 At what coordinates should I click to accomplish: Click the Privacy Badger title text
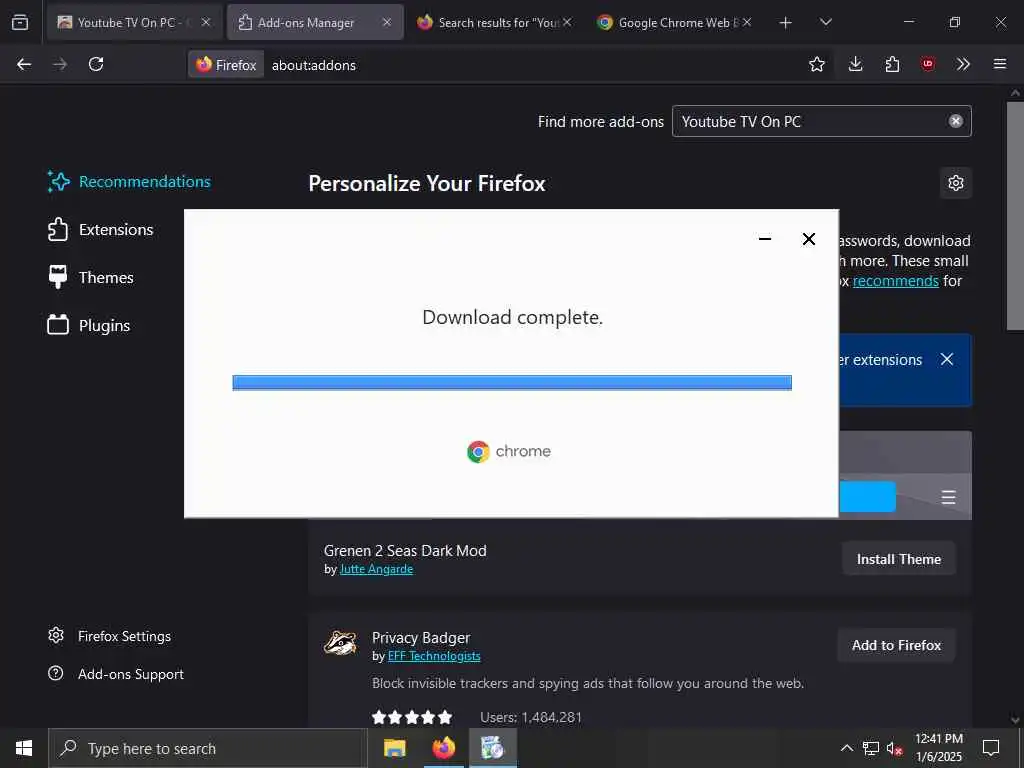[421, 637]
